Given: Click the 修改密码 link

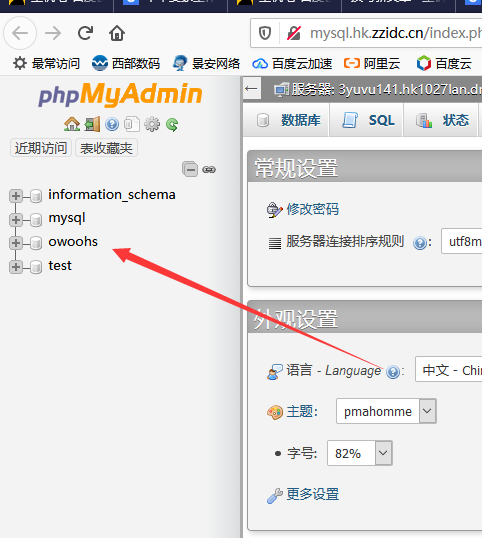Looking at the screenshot, I should click(313, 209).
